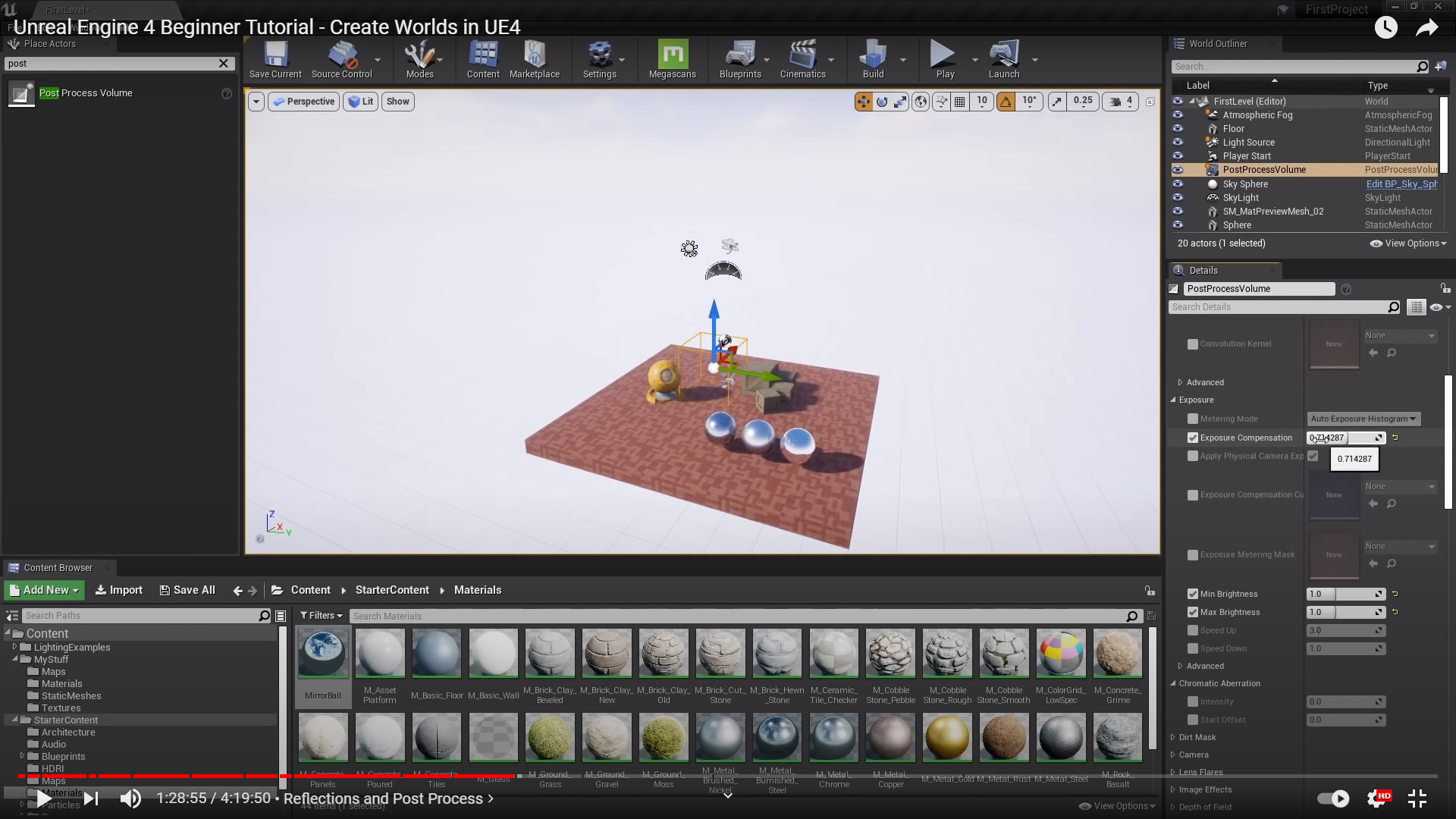The width and height of the screenshot is (1456, 819).
Task: Hide the SkyLight actor with eye icon
Action: 1178,198
